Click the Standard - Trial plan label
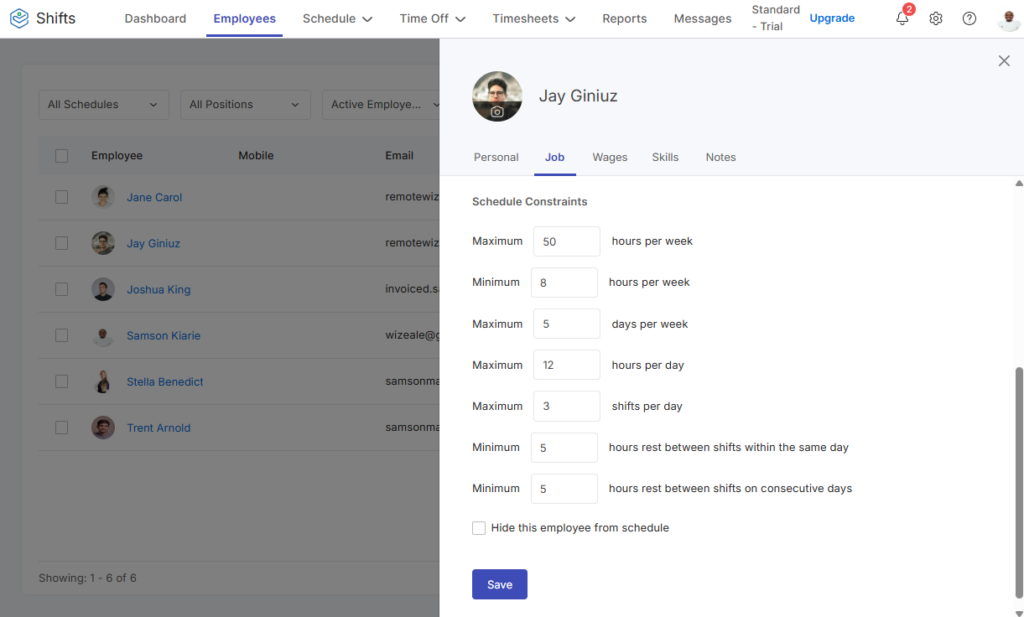The image size is (1024, 617). [775, 18]
